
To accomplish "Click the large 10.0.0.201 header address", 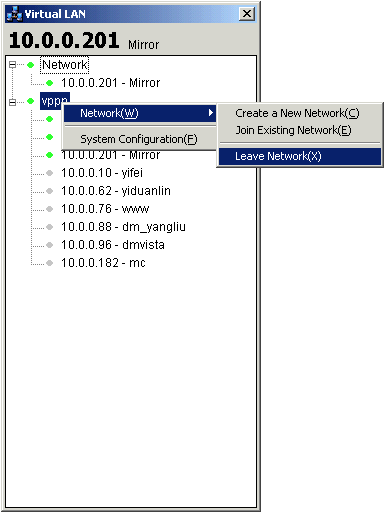I will pyautogui.click(x=64, y=40).
